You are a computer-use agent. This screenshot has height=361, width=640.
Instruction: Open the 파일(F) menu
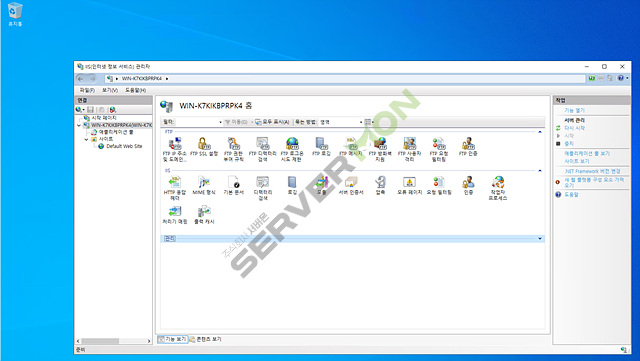point(87,90)
